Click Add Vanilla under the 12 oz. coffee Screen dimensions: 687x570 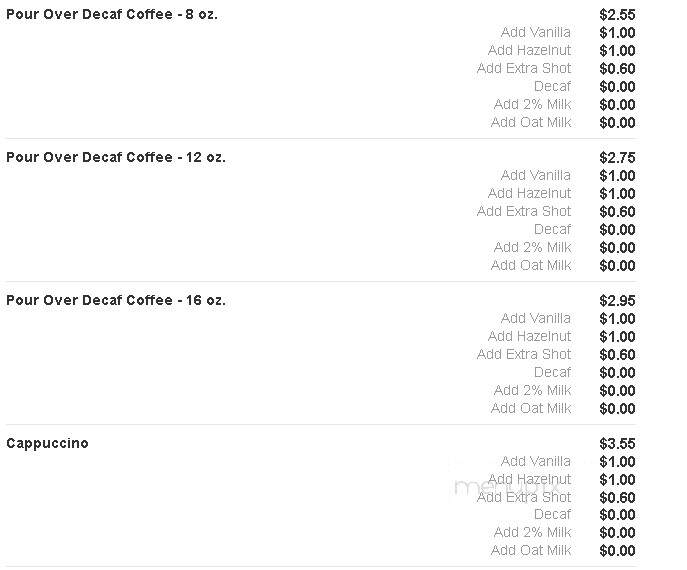[x=535, y=175]
